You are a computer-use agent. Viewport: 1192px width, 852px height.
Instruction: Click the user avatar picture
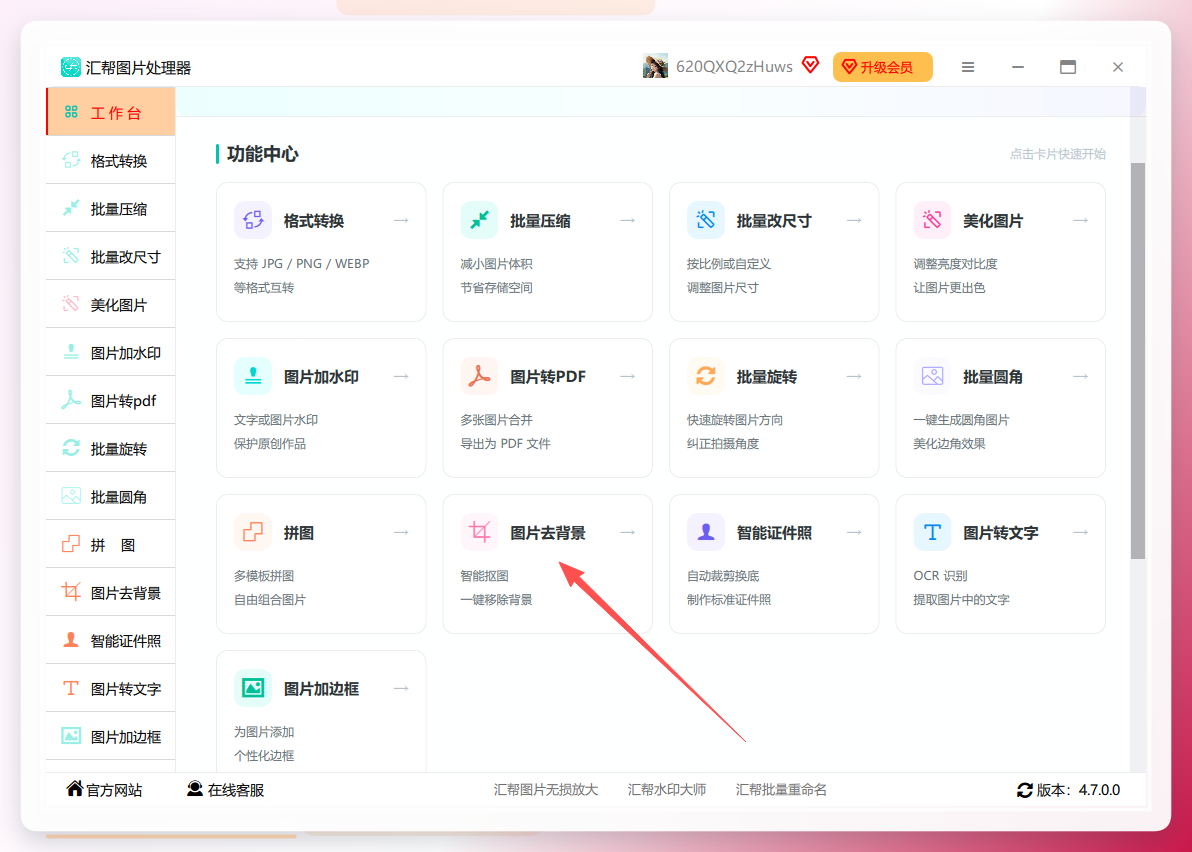click(655, 66)
